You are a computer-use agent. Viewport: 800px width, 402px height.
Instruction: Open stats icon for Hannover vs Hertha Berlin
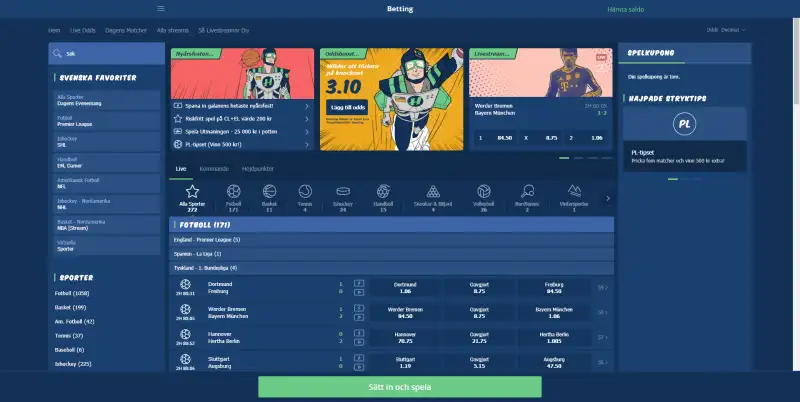tap(359, 333)
